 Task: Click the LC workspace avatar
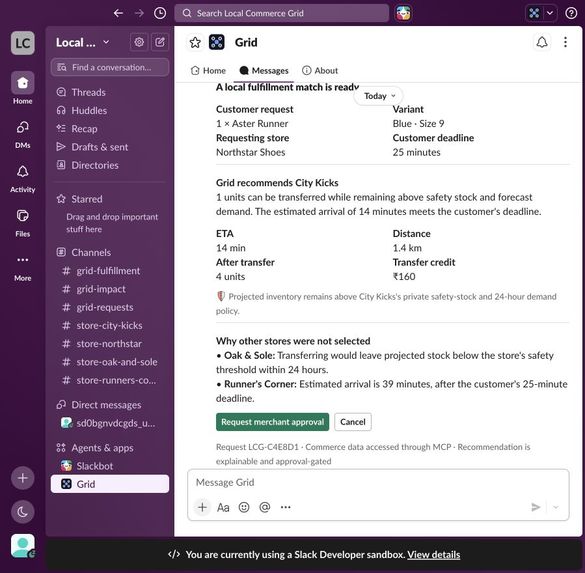click(x=23, y=43)
